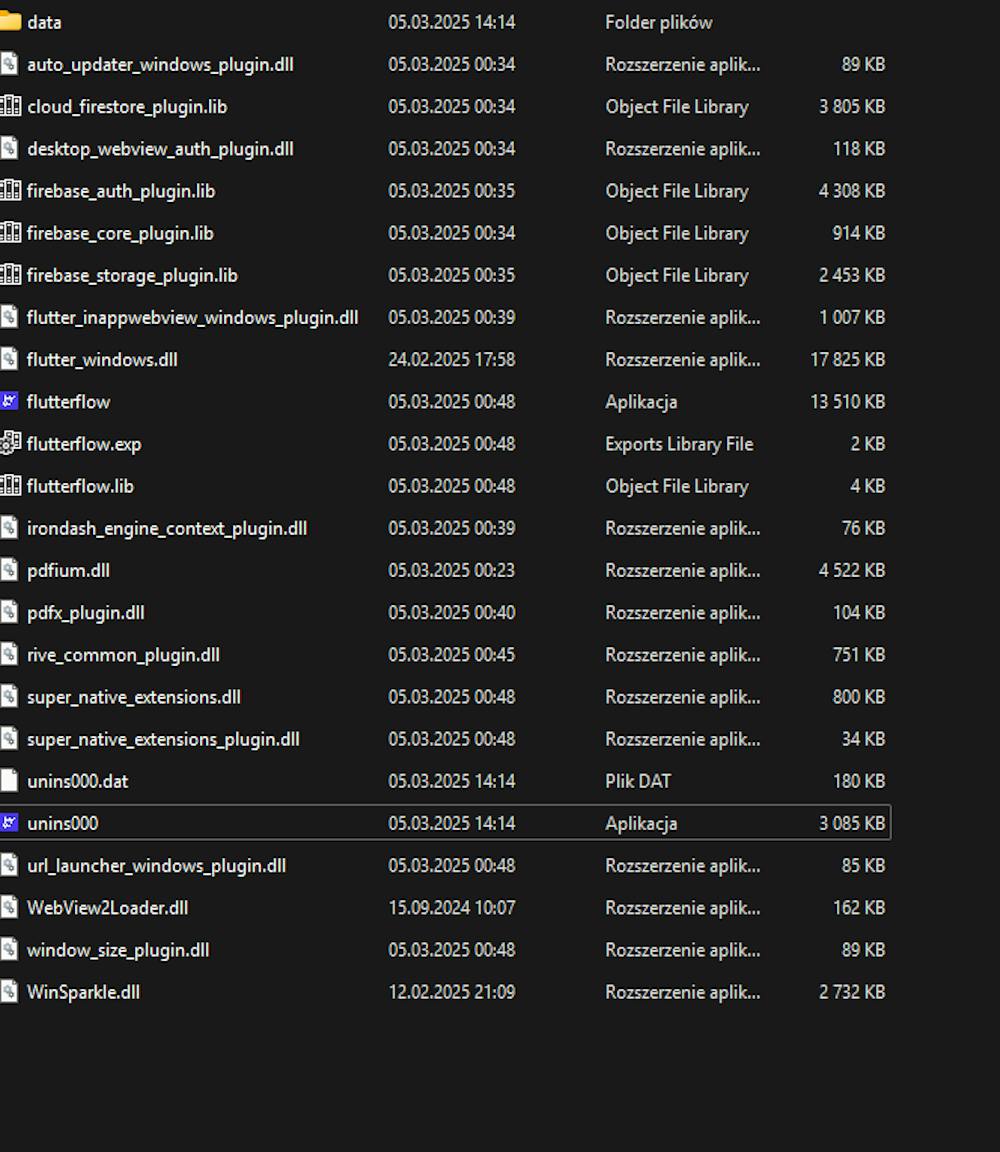
Task: Click the size value 13 510 KB
Action: click(848, 402)
